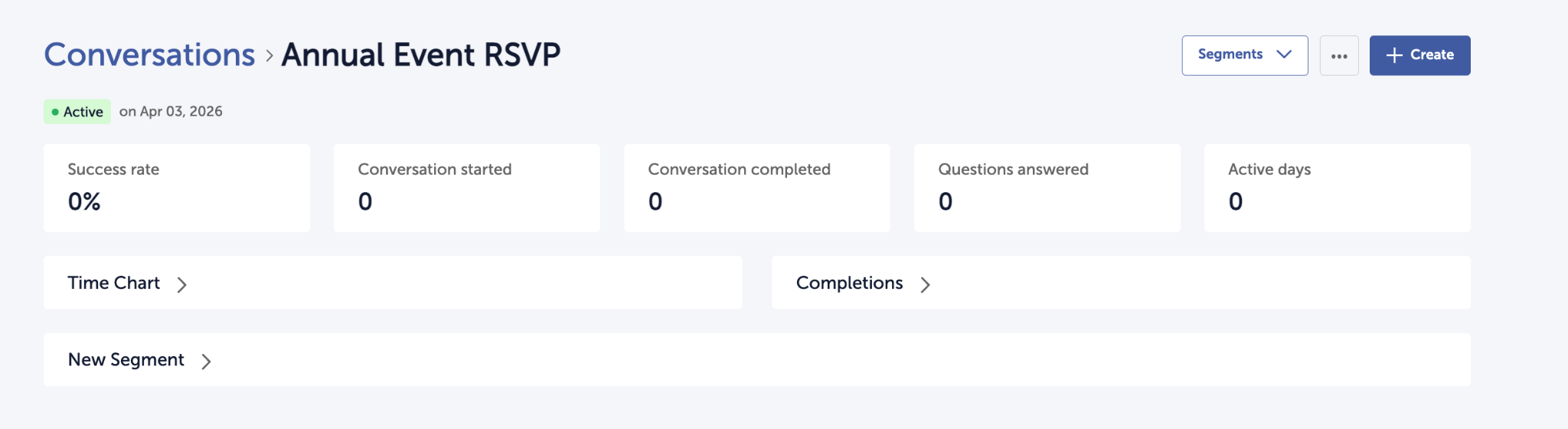Select the Questions answered card
Image resolution: width=1568 pixels, height=429 pixels.
pos(1047,188)
